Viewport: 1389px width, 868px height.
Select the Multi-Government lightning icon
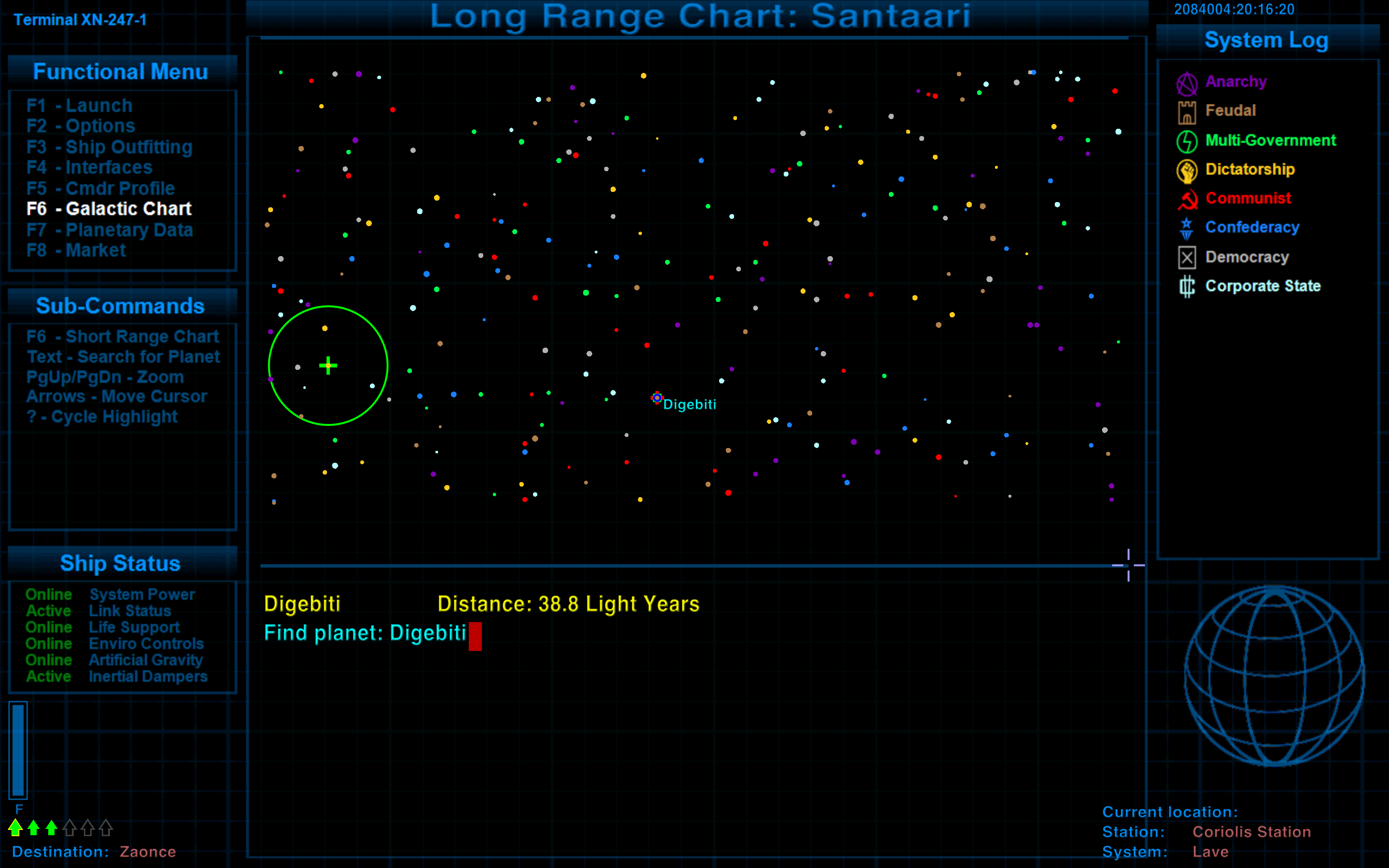pos(1186,141)
